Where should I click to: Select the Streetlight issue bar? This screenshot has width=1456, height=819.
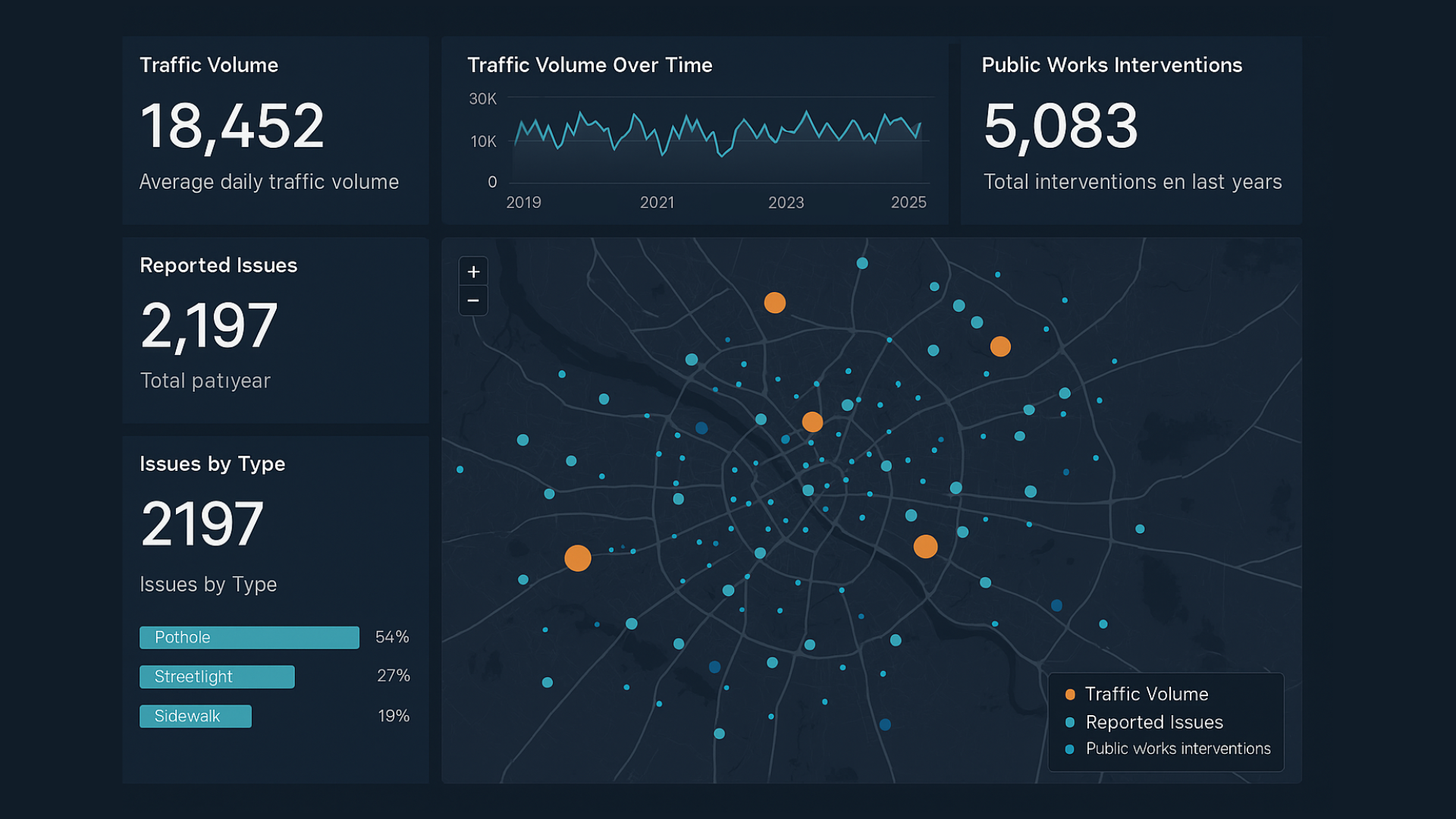tap(217, 677)
